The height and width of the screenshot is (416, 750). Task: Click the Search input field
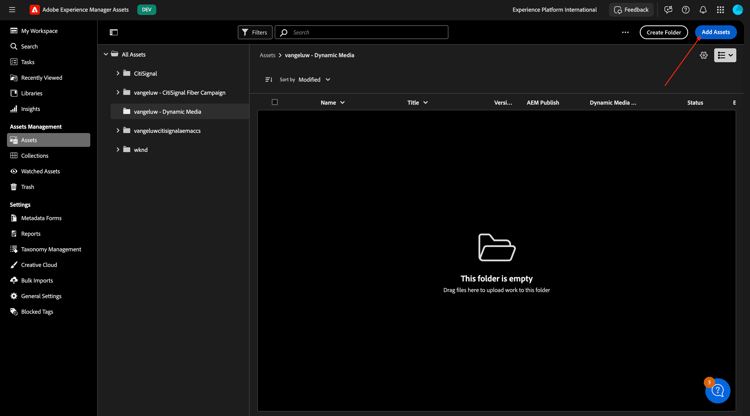coord(362,33)
